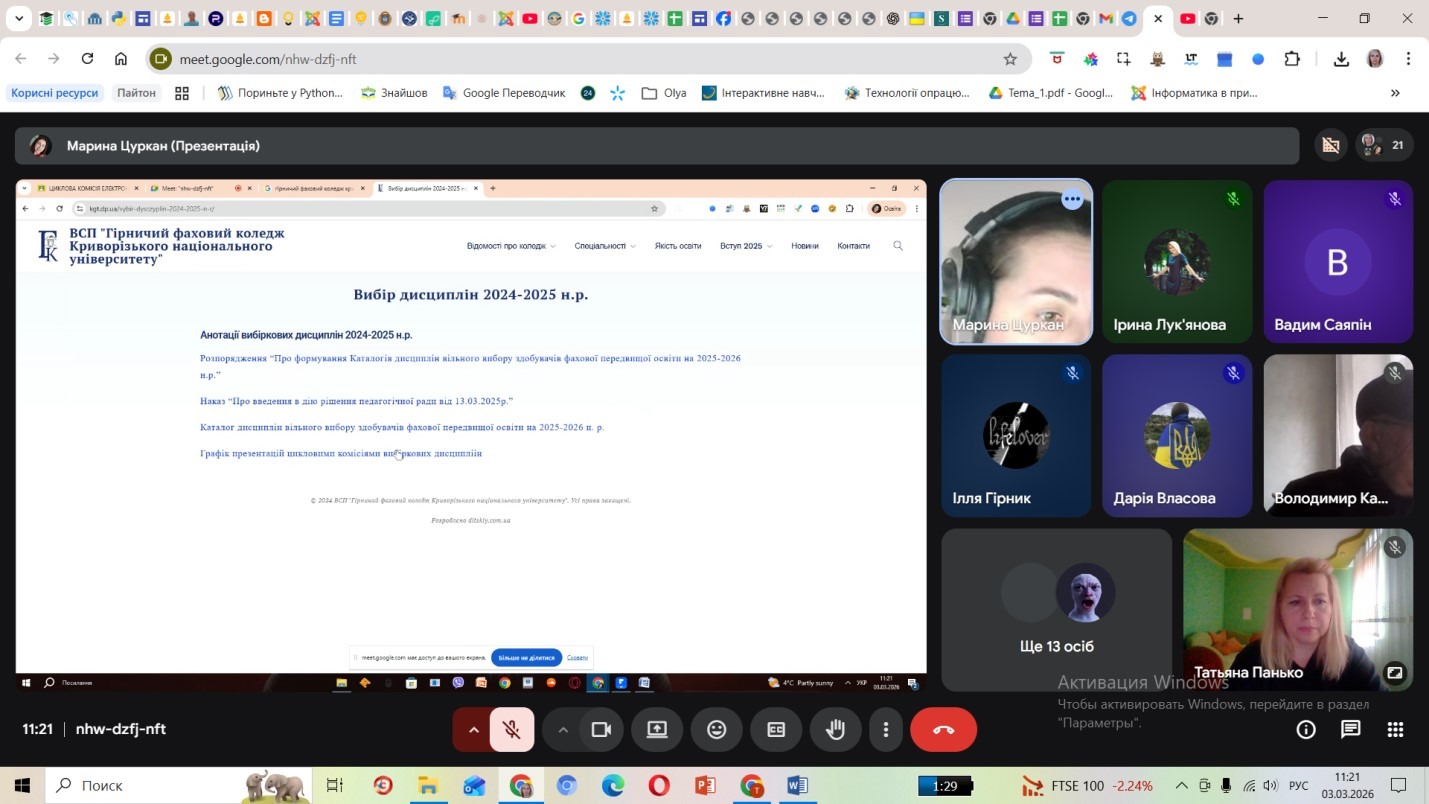The height and width of the screenshot is (804, 1429).
Task: Open the meeting chat panel
Action: pos(1350,730)
